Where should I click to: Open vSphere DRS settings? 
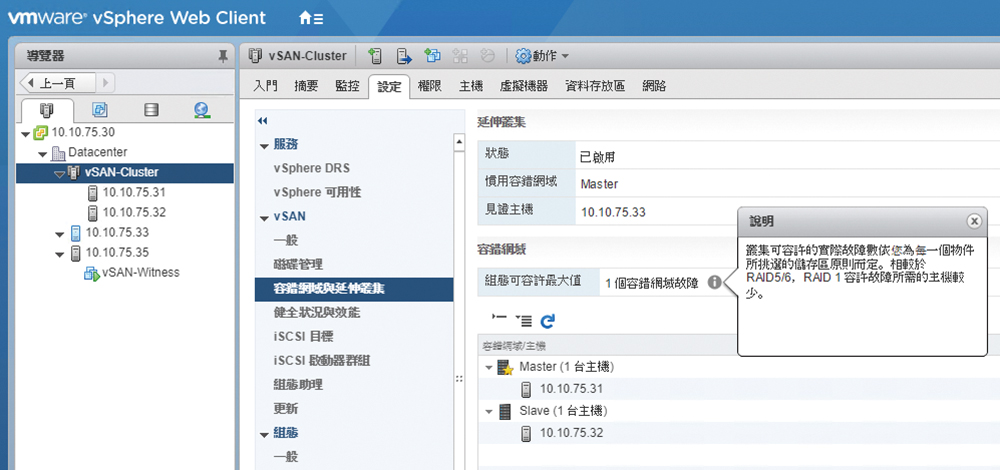tap(311, 168)
